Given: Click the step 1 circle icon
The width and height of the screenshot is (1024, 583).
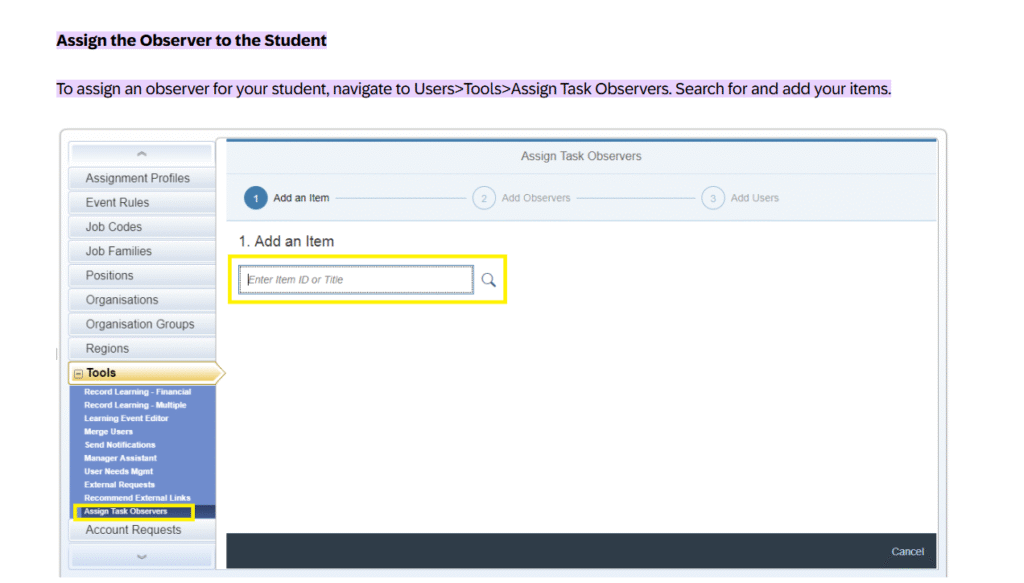Looking at the screenshot, I should tap(256, 198).
